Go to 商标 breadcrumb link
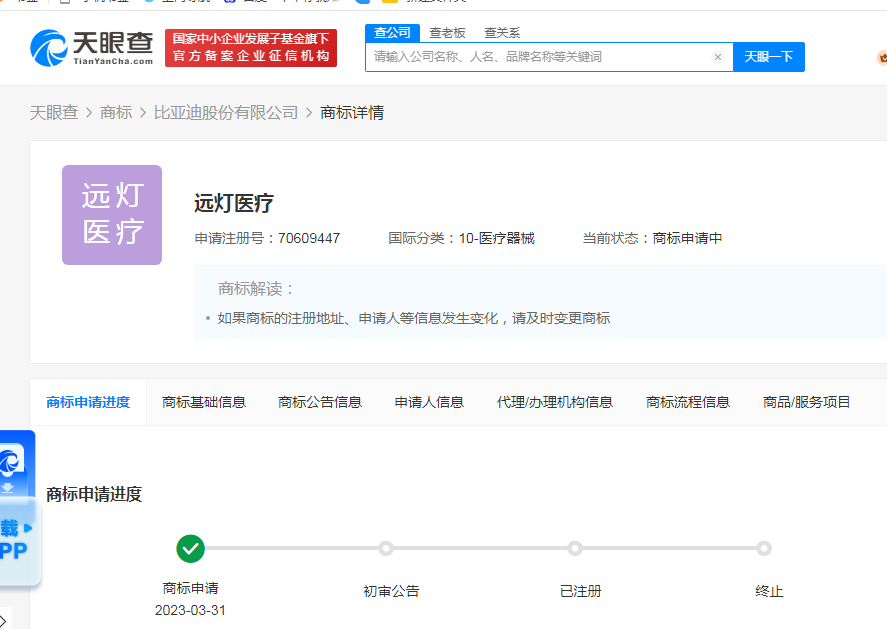The width and height of the screenshot is (887, 629). (x=116, y=113)
